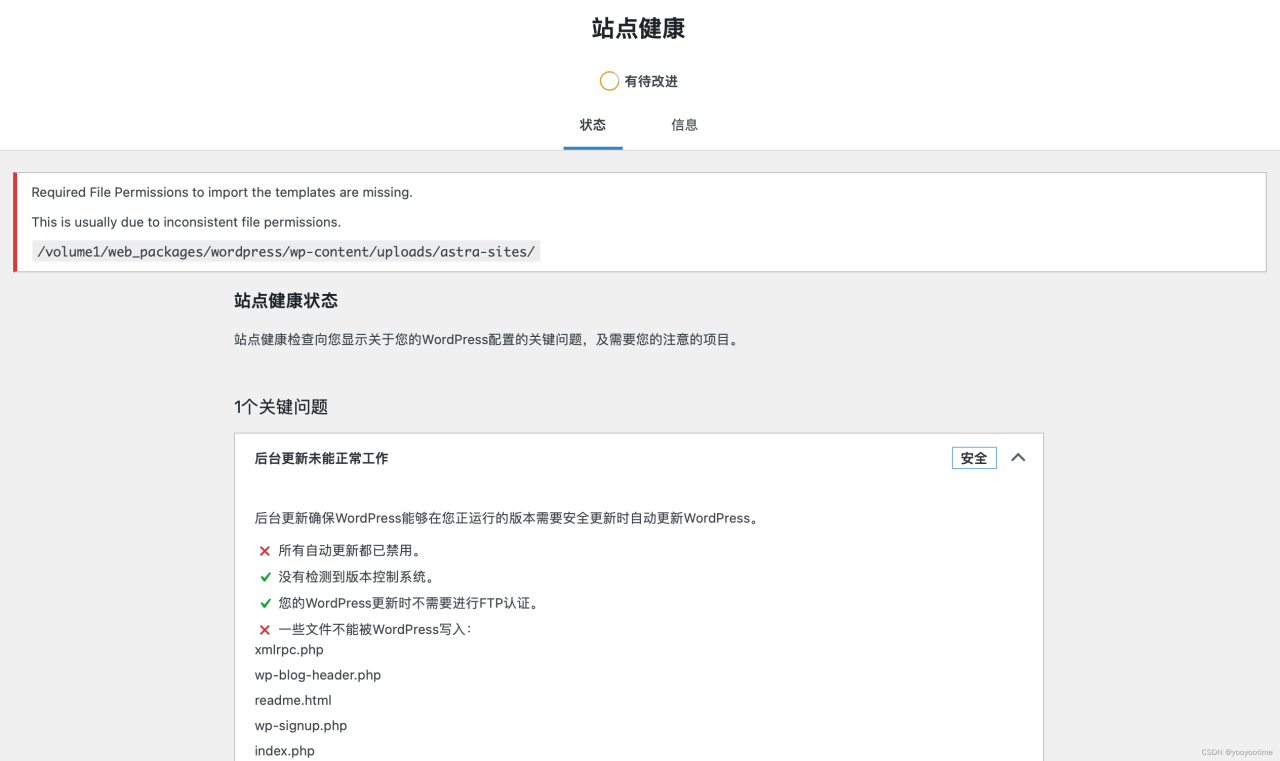Select the 状态 tab
Screen dimensions: 1280x761
tap(592, 124)
